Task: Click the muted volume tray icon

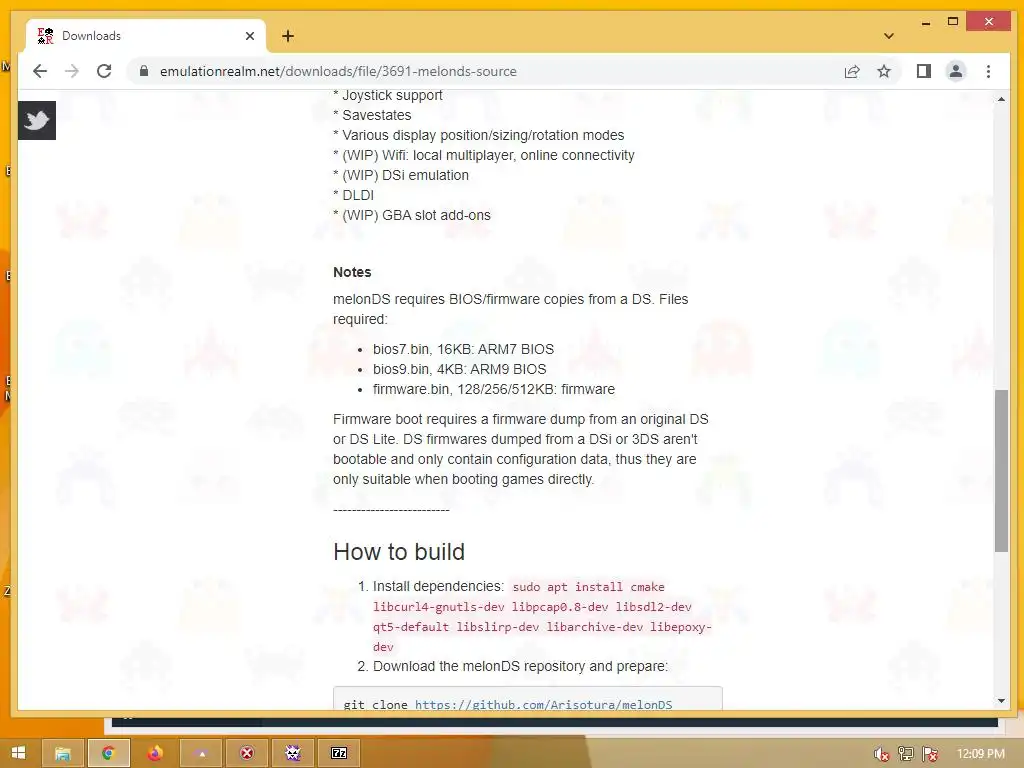Action: 880,754
